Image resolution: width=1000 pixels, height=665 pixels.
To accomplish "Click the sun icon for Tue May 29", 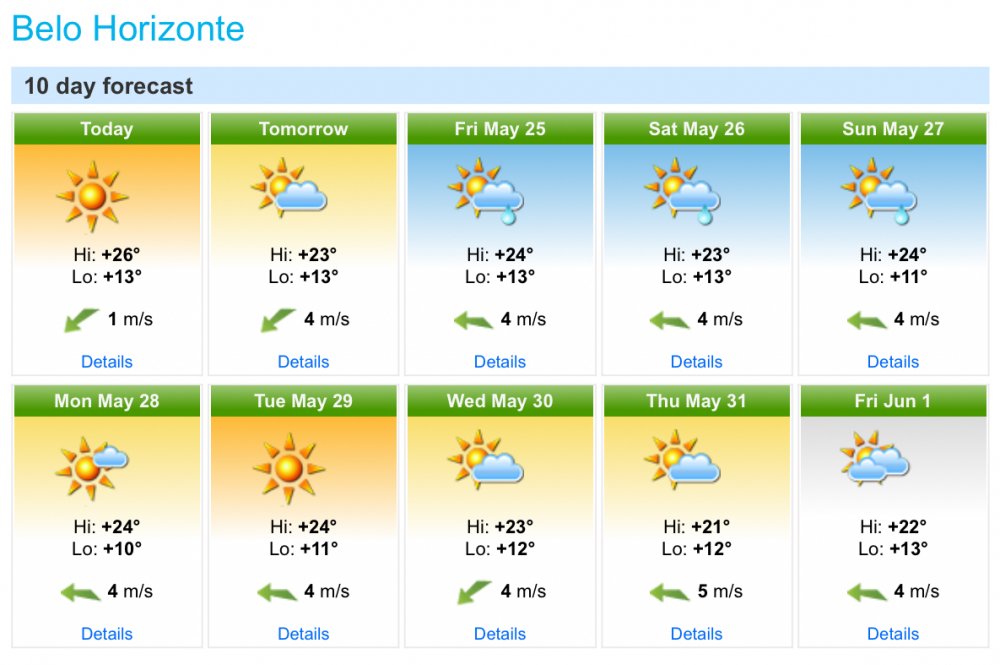I will [x=289, y=466].
